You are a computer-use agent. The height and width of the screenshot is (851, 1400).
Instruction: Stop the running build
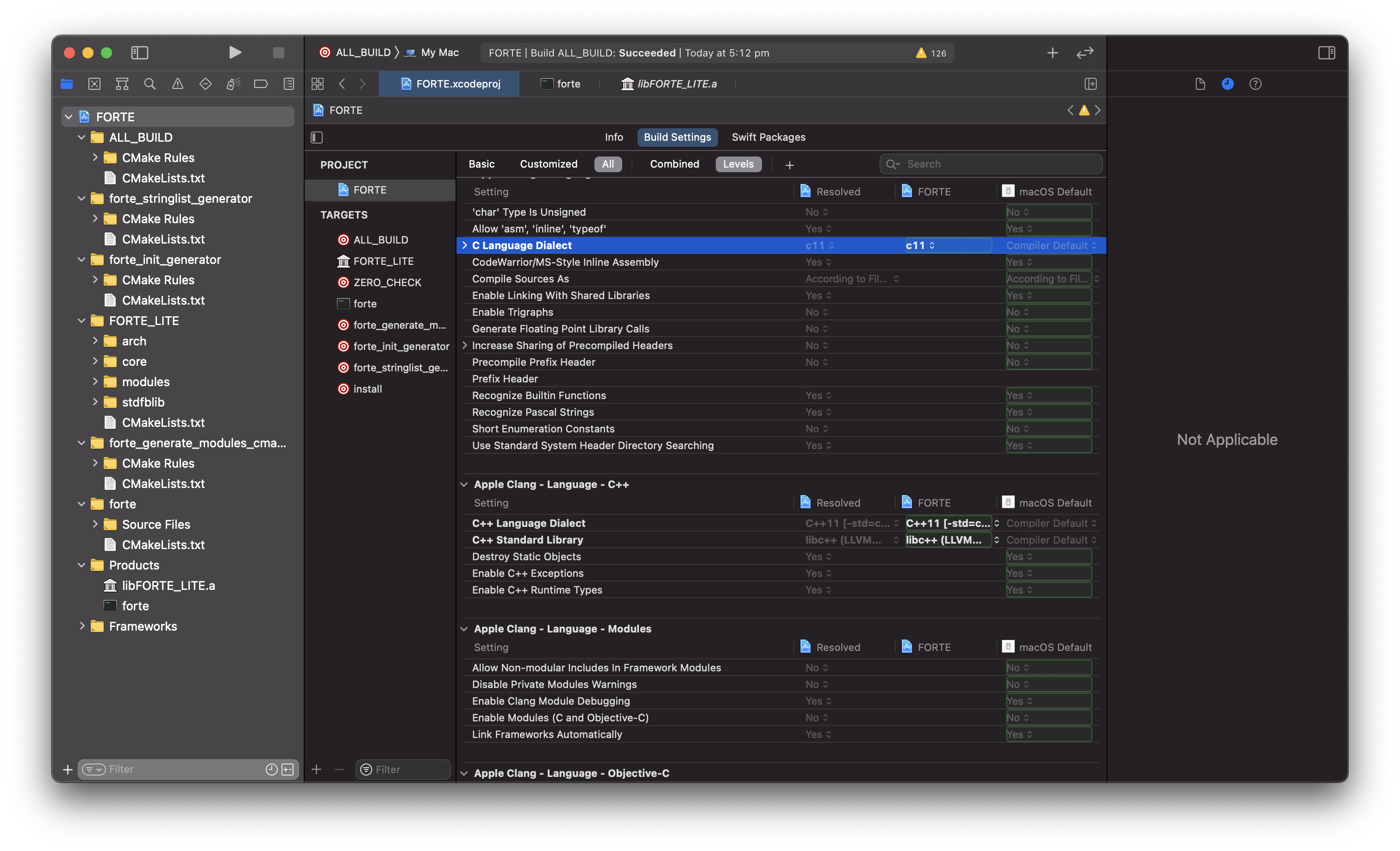tap(278, 53)
